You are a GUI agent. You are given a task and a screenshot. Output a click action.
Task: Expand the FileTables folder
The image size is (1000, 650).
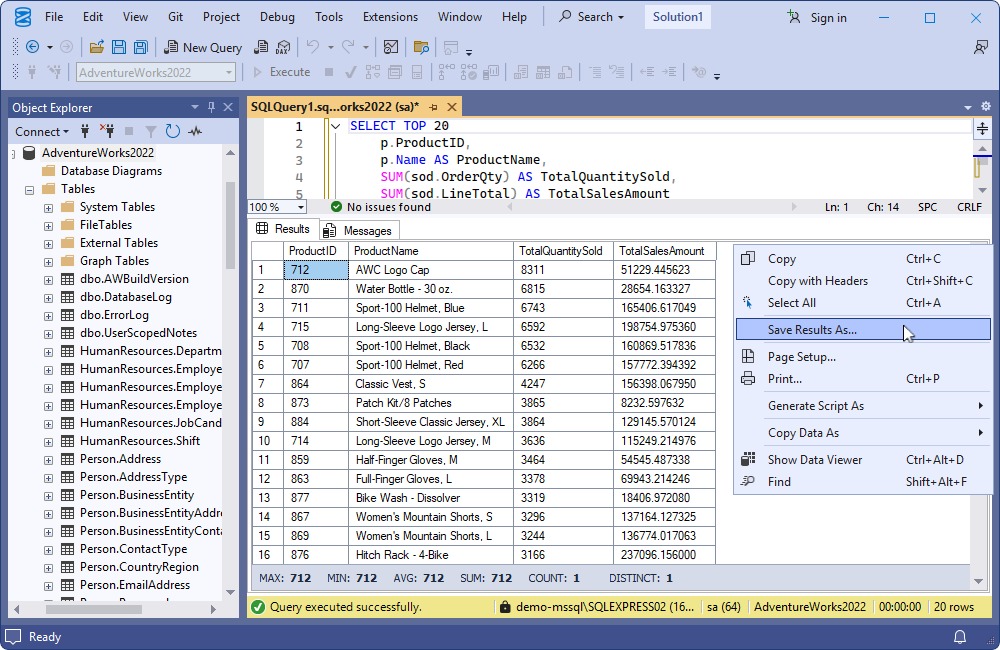[x=48, y=226]
